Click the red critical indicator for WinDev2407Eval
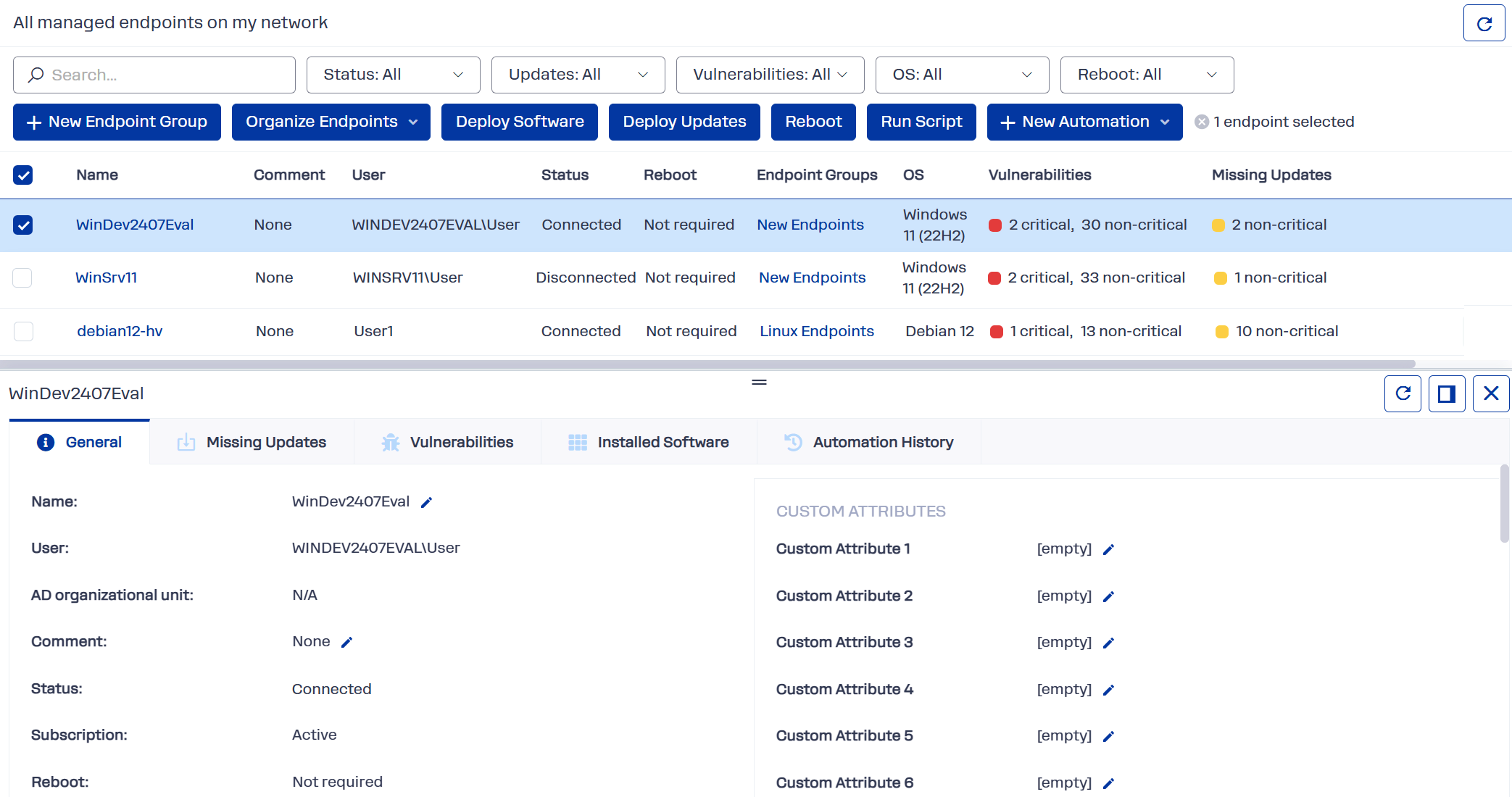 point(995,225)
